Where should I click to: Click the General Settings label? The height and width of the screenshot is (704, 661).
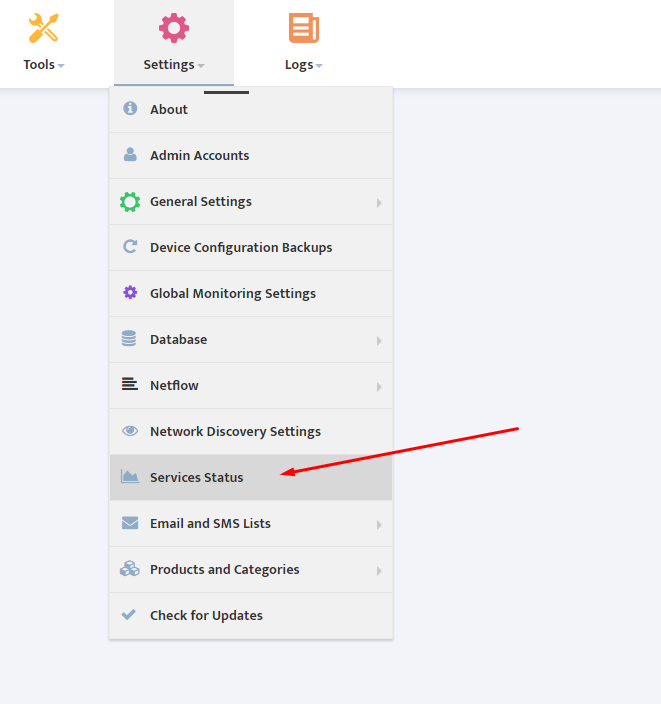tap(201, 202)
